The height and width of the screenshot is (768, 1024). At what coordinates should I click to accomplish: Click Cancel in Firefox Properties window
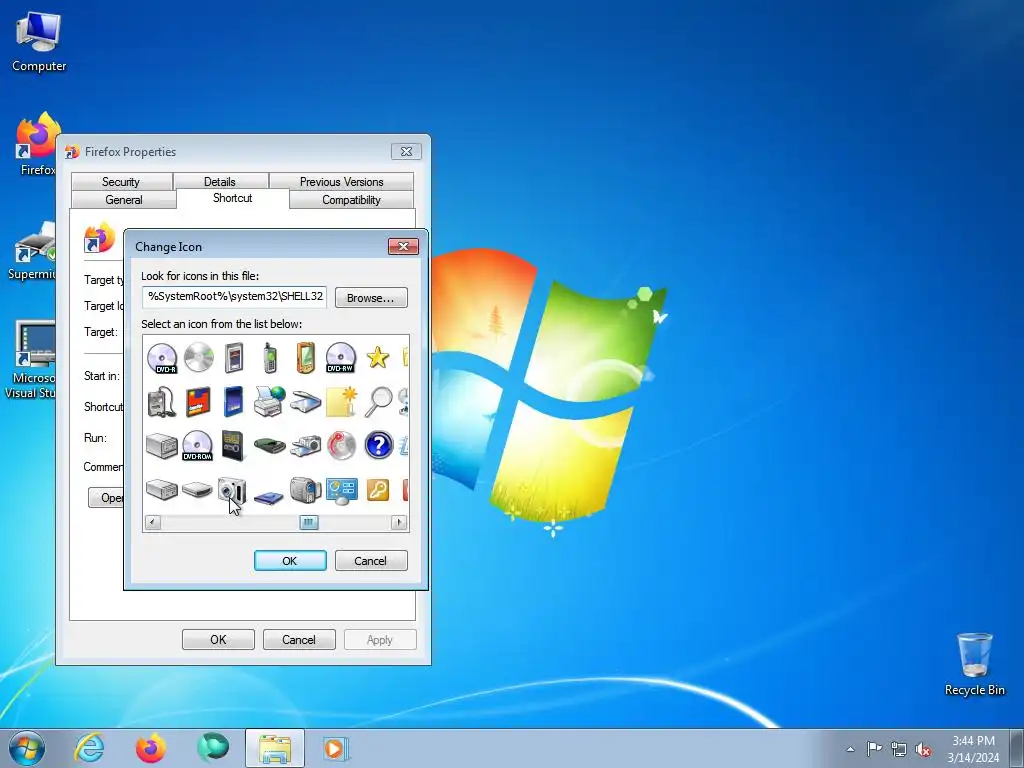pyautogui.click(x=299, y=640)
